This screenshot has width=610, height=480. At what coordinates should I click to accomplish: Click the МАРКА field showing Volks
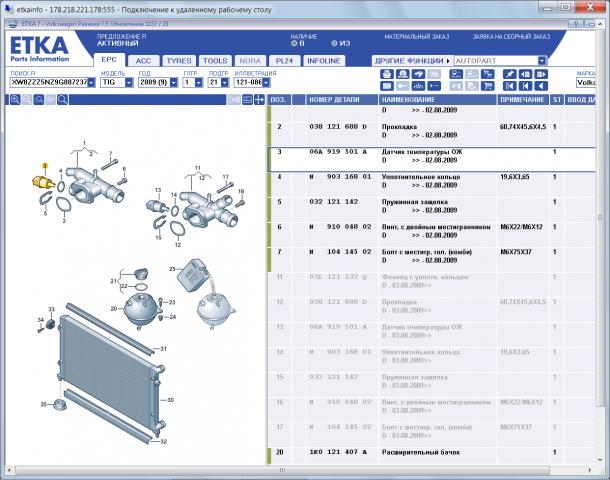(x=585, y=82)
